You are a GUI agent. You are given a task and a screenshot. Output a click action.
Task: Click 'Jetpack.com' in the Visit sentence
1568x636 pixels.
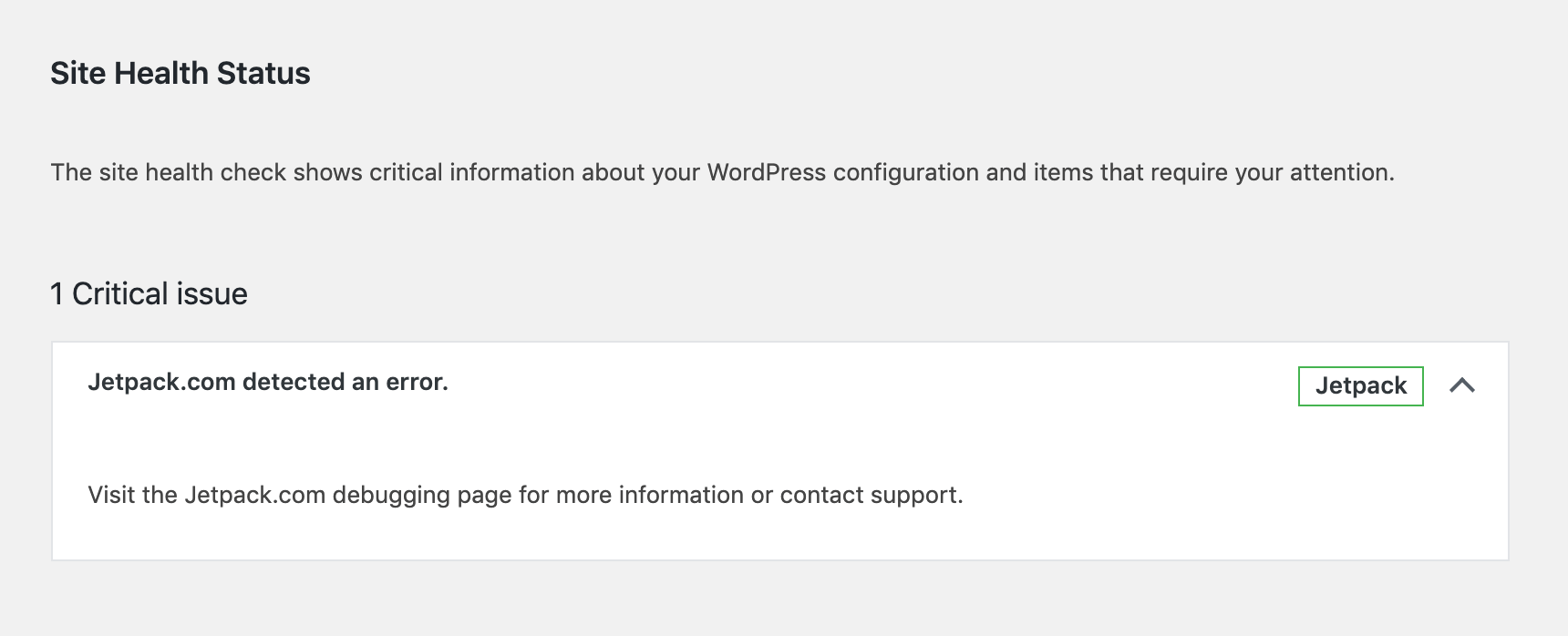[x=255, y=495]
